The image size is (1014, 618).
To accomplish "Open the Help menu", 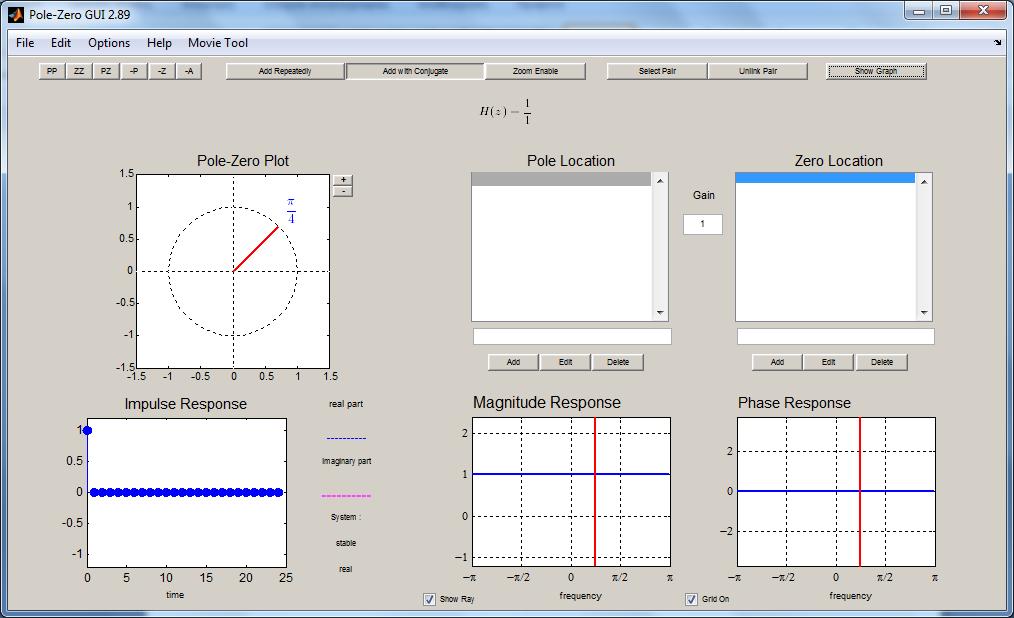I will coord(159,43).
